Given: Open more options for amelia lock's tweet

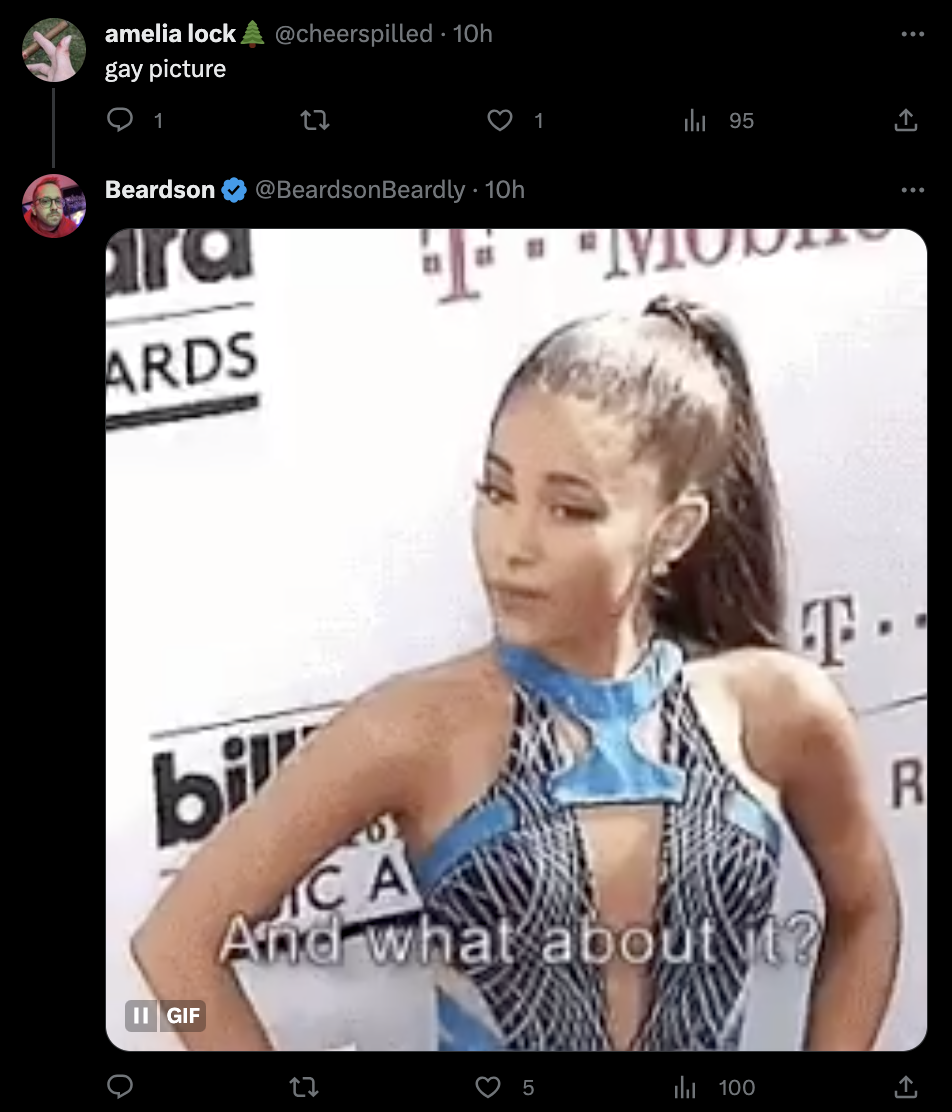Looking at the screenshot, I should pos(912,34).
